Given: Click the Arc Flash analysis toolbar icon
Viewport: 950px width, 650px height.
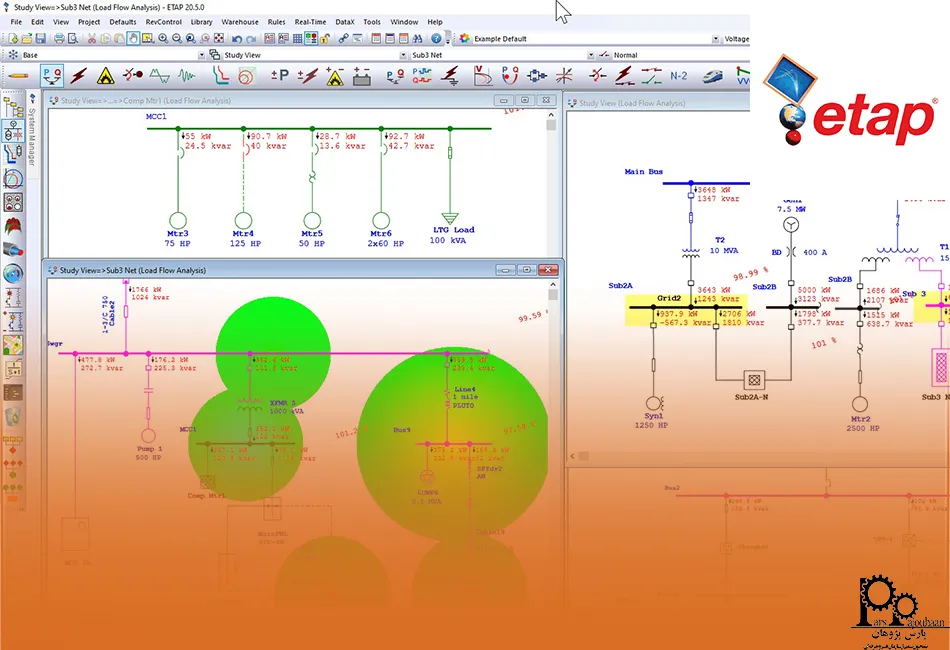Looking at the screenshot, I should [x=105, y=75].
